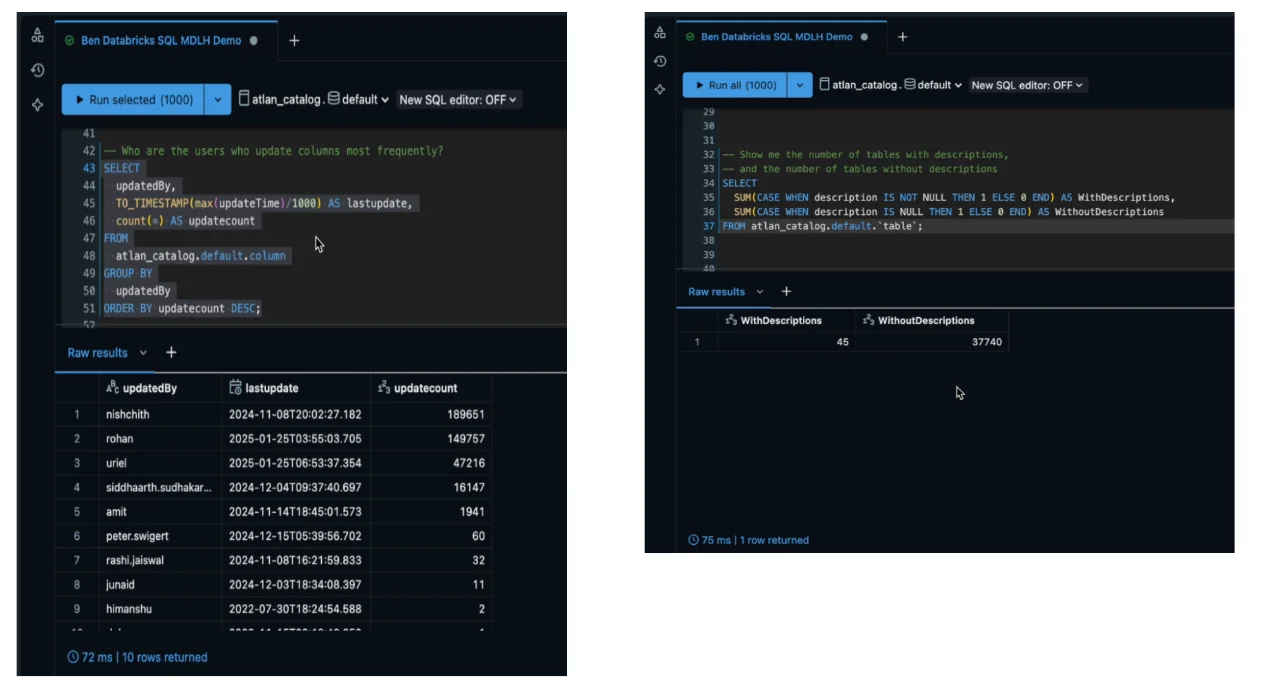Select the play icon on Run selected button
Viewport: 1263px width, 694px height.
point(80,99)
